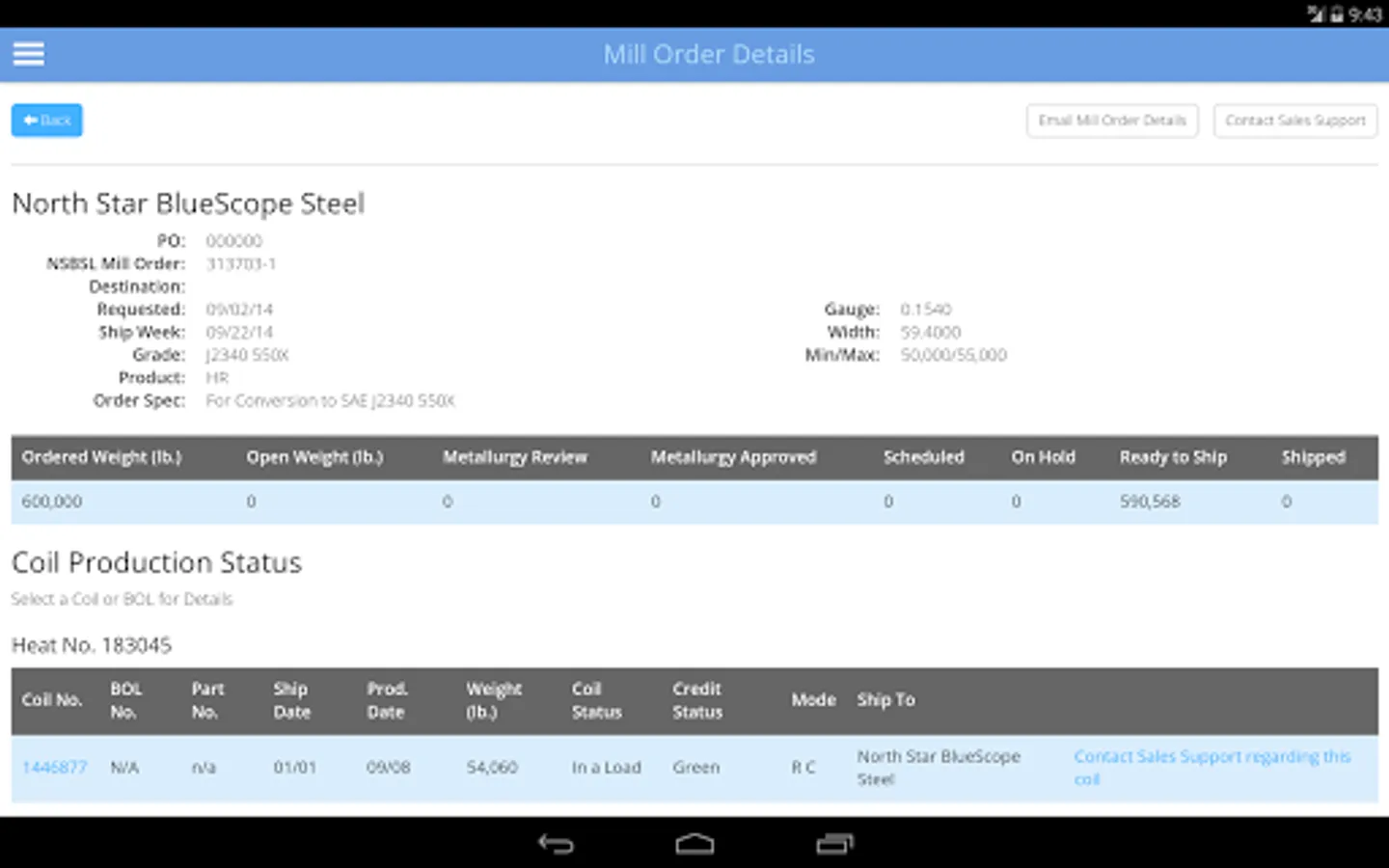Screen dimensions: 1389x868
Task: Click the BOL No. column header
Action: click(125, 700)
